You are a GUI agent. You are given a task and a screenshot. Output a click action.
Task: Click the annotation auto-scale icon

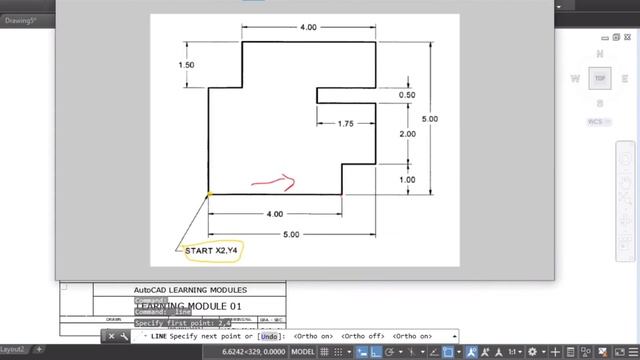coord(485,352)
